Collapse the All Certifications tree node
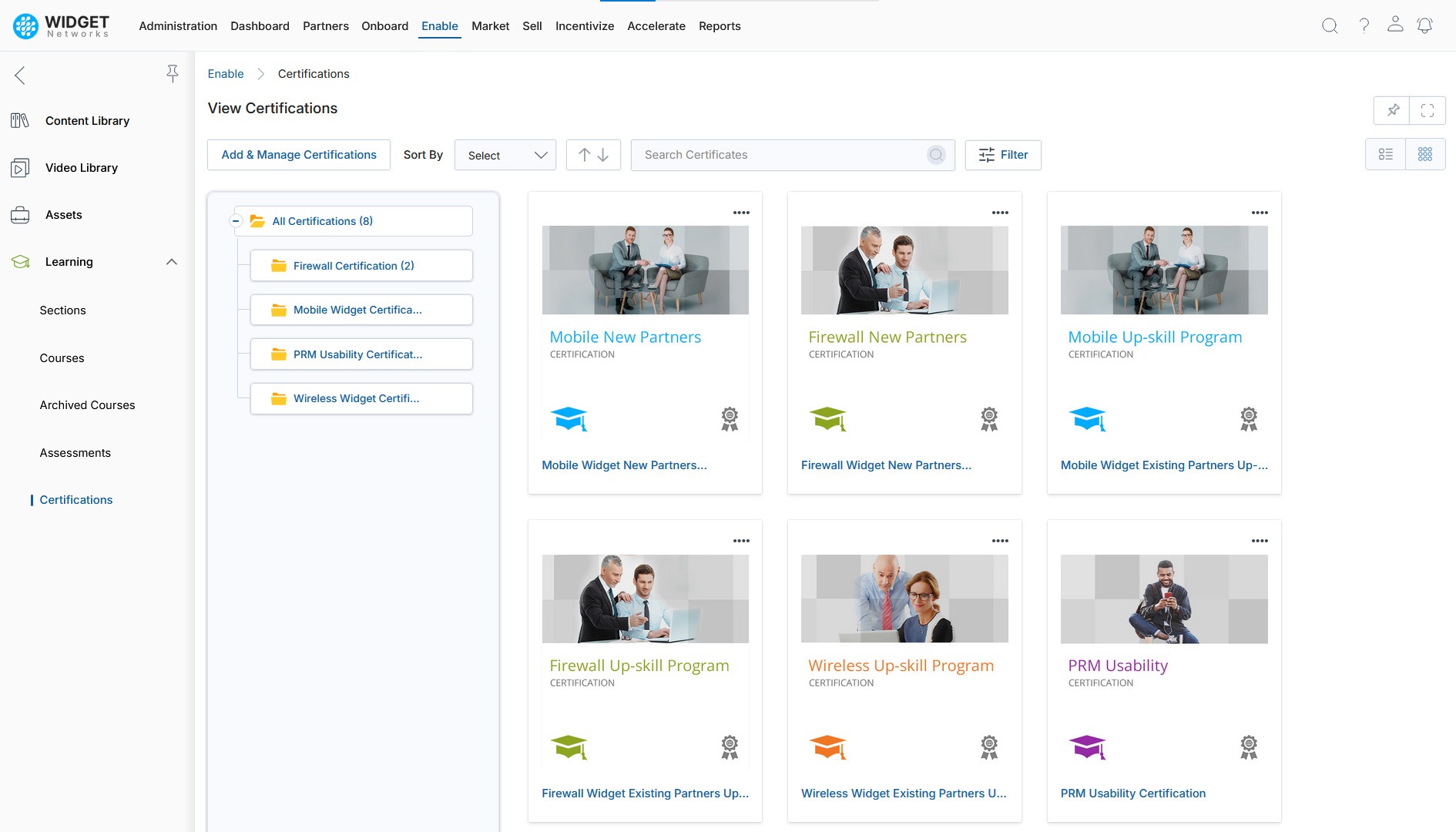This screenshot has height=832, width=1456. 237,221
